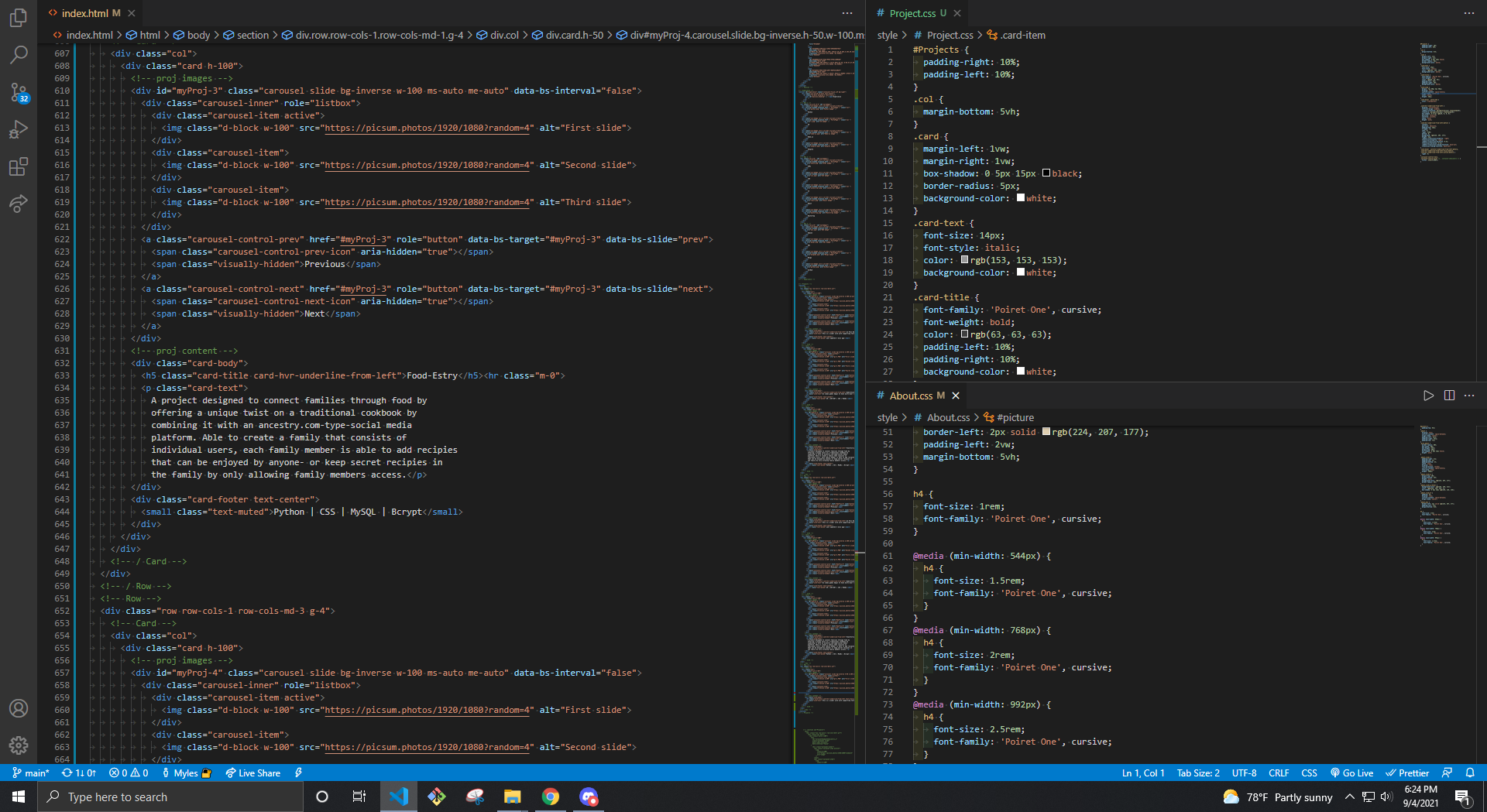The width and height of the screenshot is (1487, 812).
Task: Open notifications bell in status bar
Action: 1470,773
